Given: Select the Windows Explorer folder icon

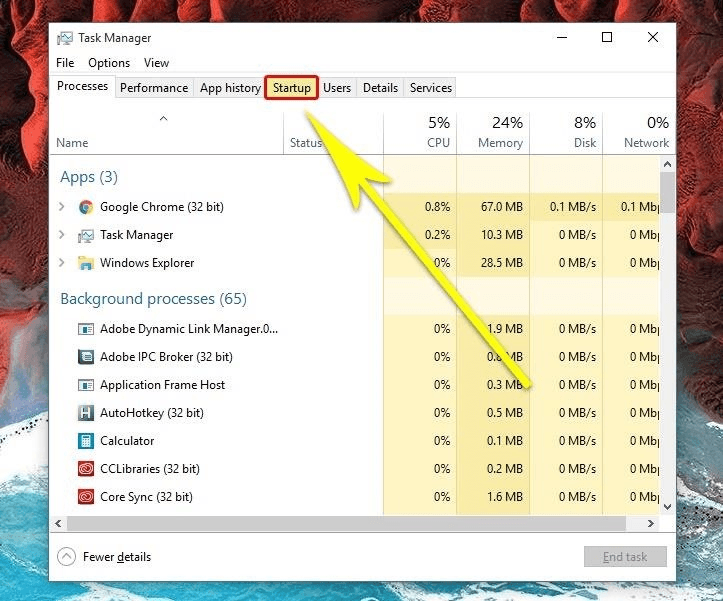Looking at the screenshot, I should click(86, 263).
